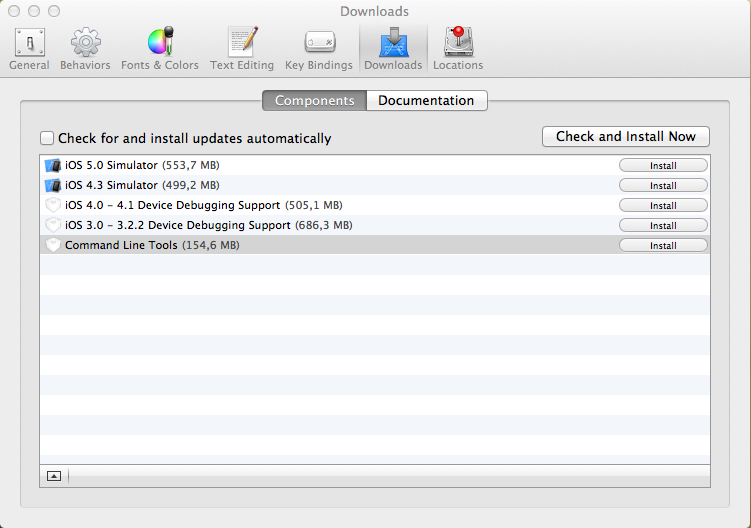Open the General preferences pane
751x528 pixels.
[x=29, y=48]
